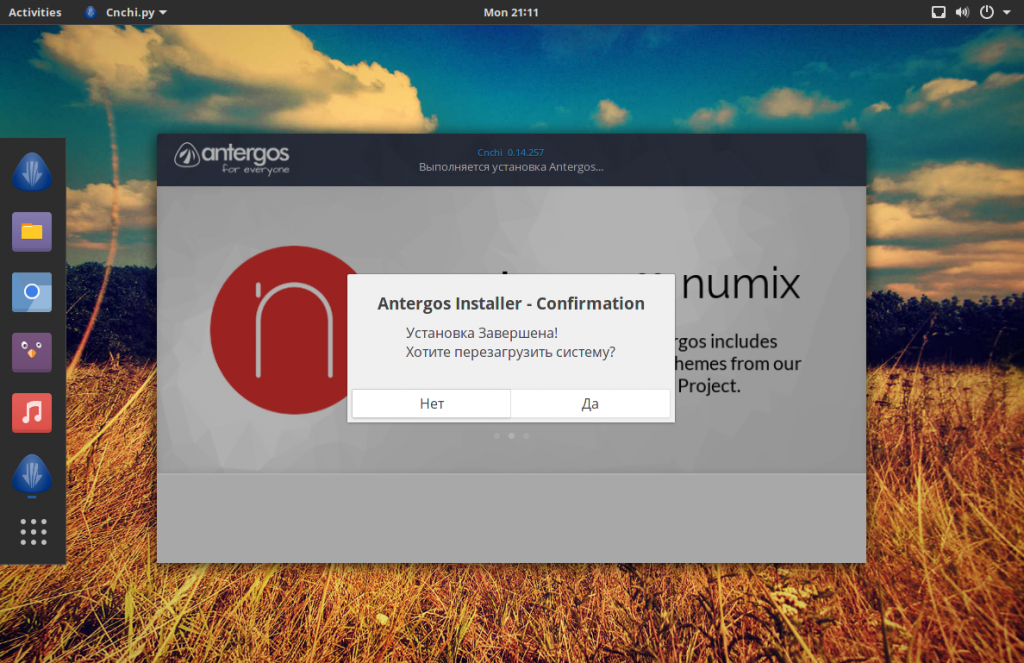Open the Mon 21:11 clock menu
Screen dimensions: 1024x663
tap(511, 12)
